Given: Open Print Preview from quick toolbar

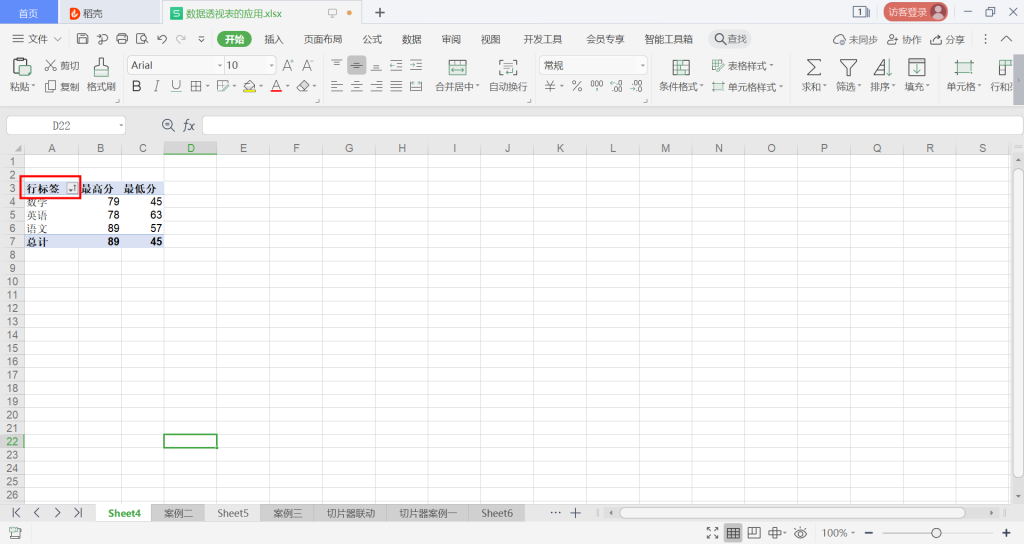Looking at the screenshot, I should coord(142,39).
